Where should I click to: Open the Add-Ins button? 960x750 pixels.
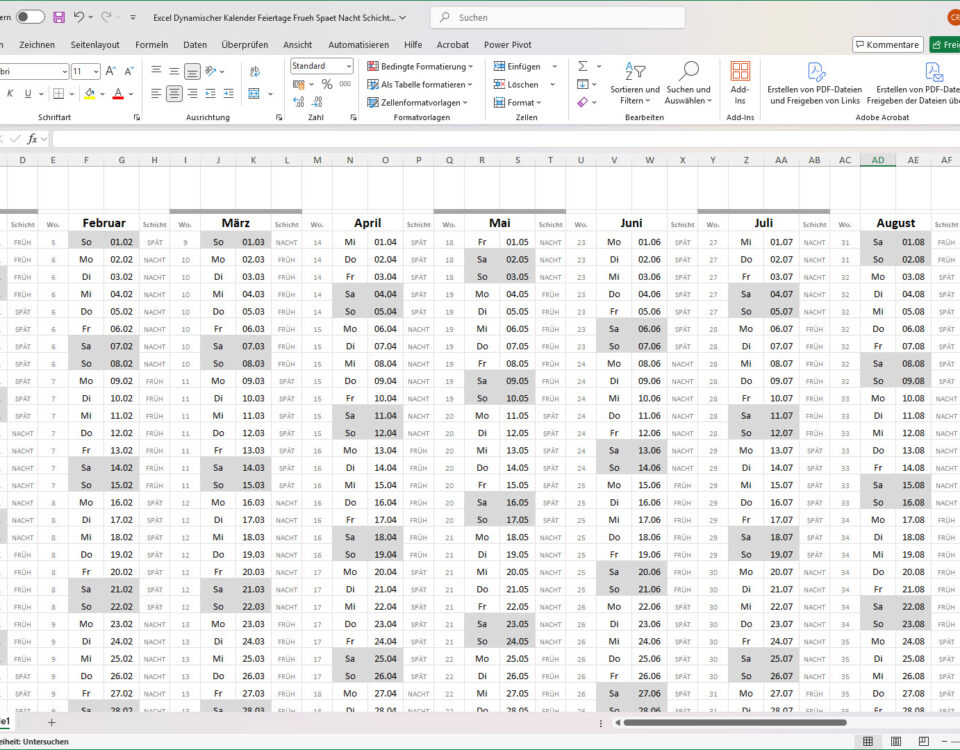click(x=740, y=81)
